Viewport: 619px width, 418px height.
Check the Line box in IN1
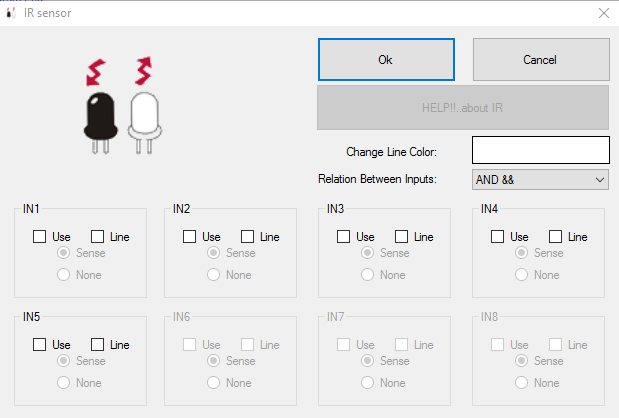(x=98, y=237)
